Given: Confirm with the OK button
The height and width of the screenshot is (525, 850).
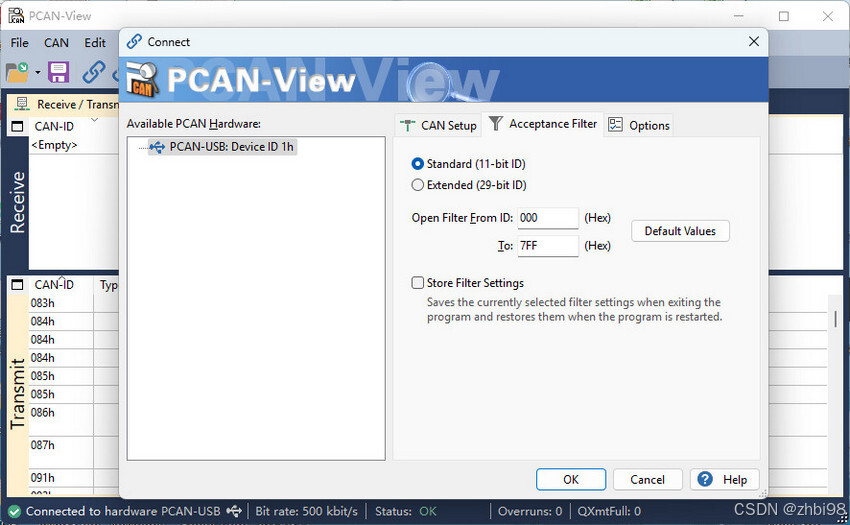Looking at the screenshot, I should pyautogui.click(x=571, y=479).
